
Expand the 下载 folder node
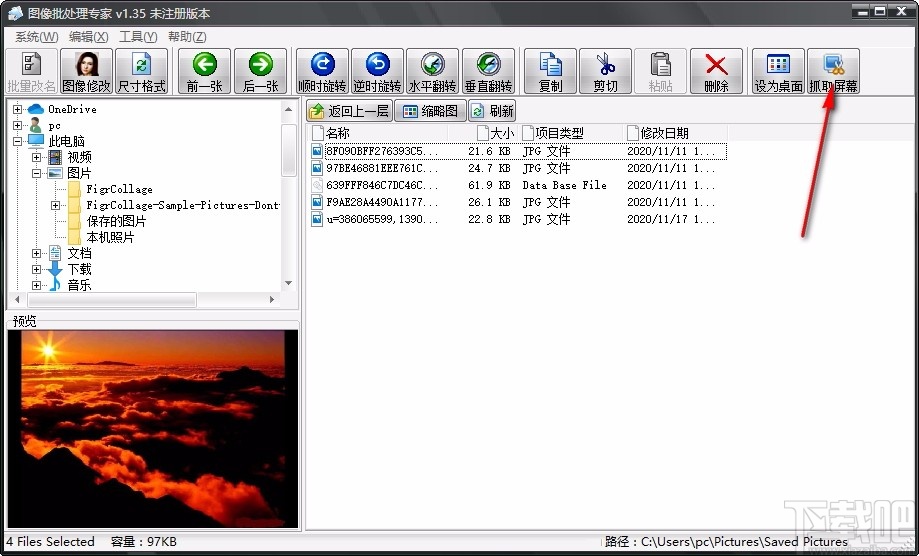click(x=36, y=270)
